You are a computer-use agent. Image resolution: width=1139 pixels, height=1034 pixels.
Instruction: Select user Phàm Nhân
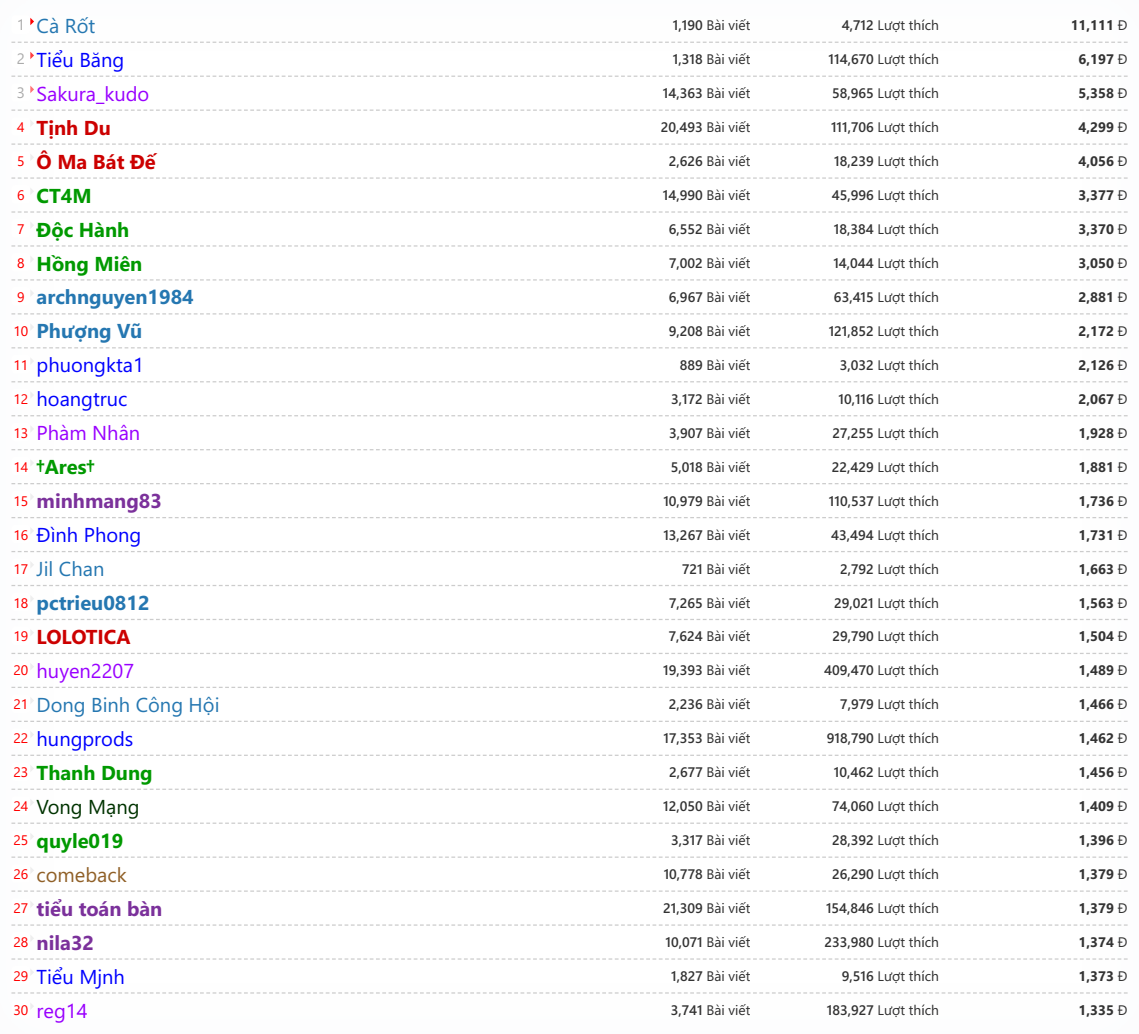(x=88, y=433)
